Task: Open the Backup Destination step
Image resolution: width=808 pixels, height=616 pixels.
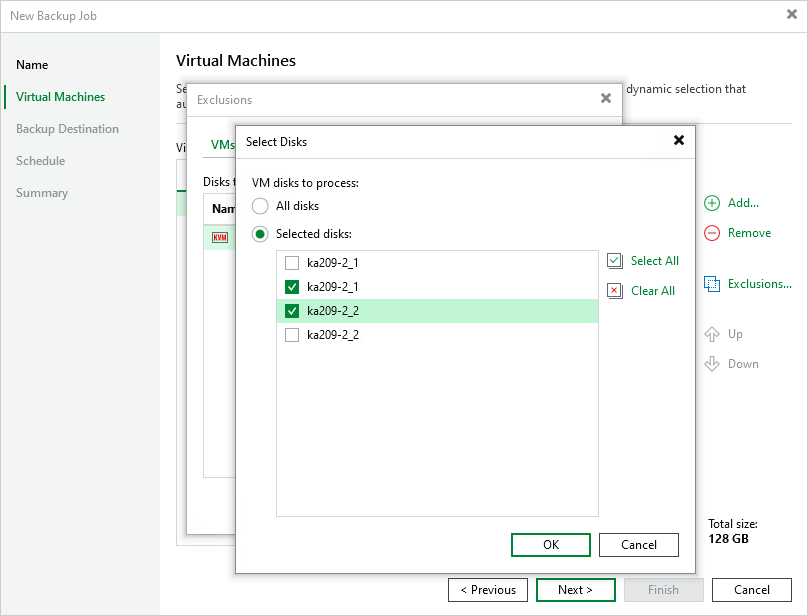Action: click(x=68, y=129)
